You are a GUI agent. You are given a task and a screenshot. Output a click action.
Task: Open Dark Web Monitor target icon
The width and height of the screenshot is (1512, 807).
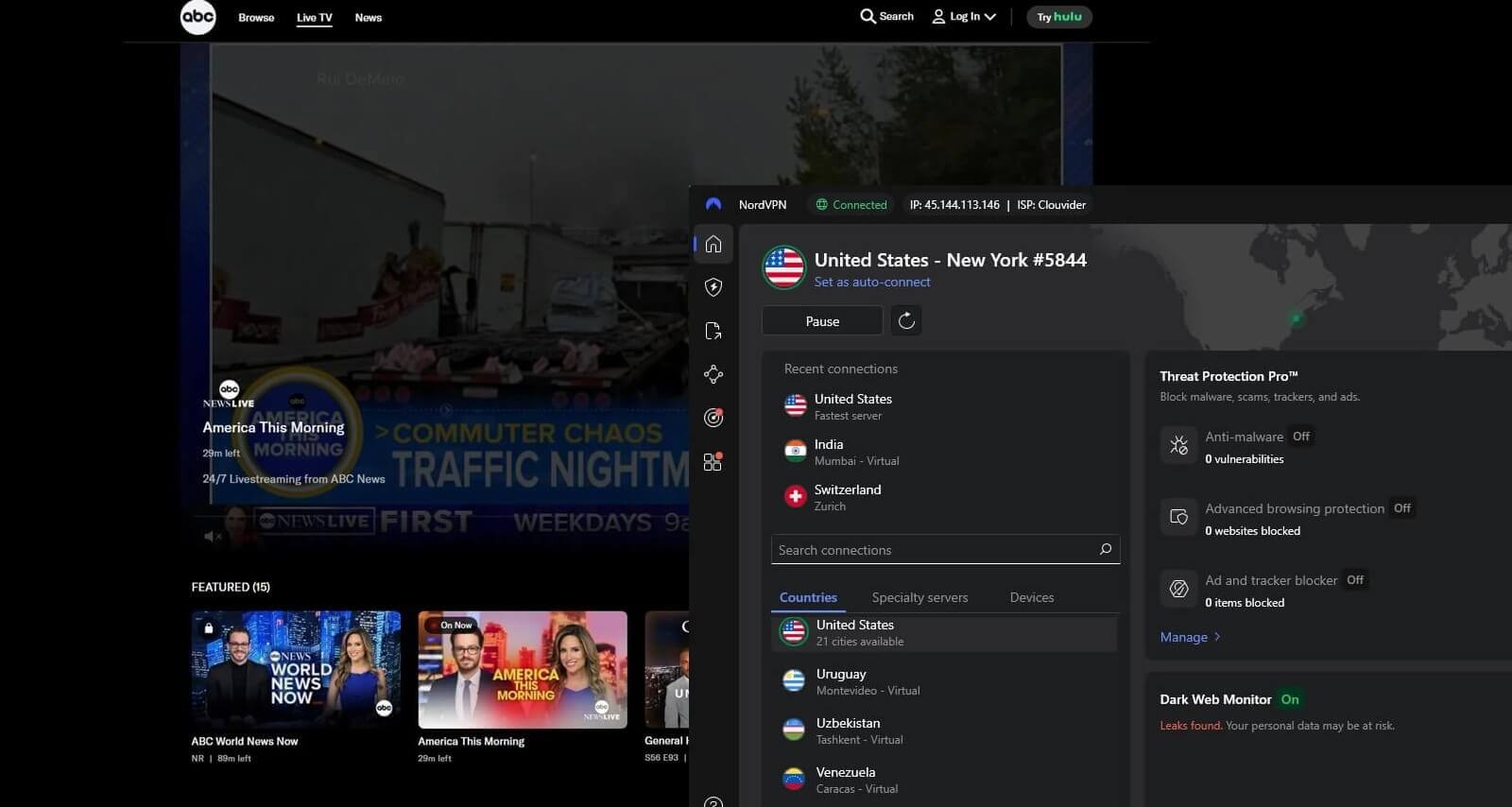pyautogui.click(x=713, y=418)
